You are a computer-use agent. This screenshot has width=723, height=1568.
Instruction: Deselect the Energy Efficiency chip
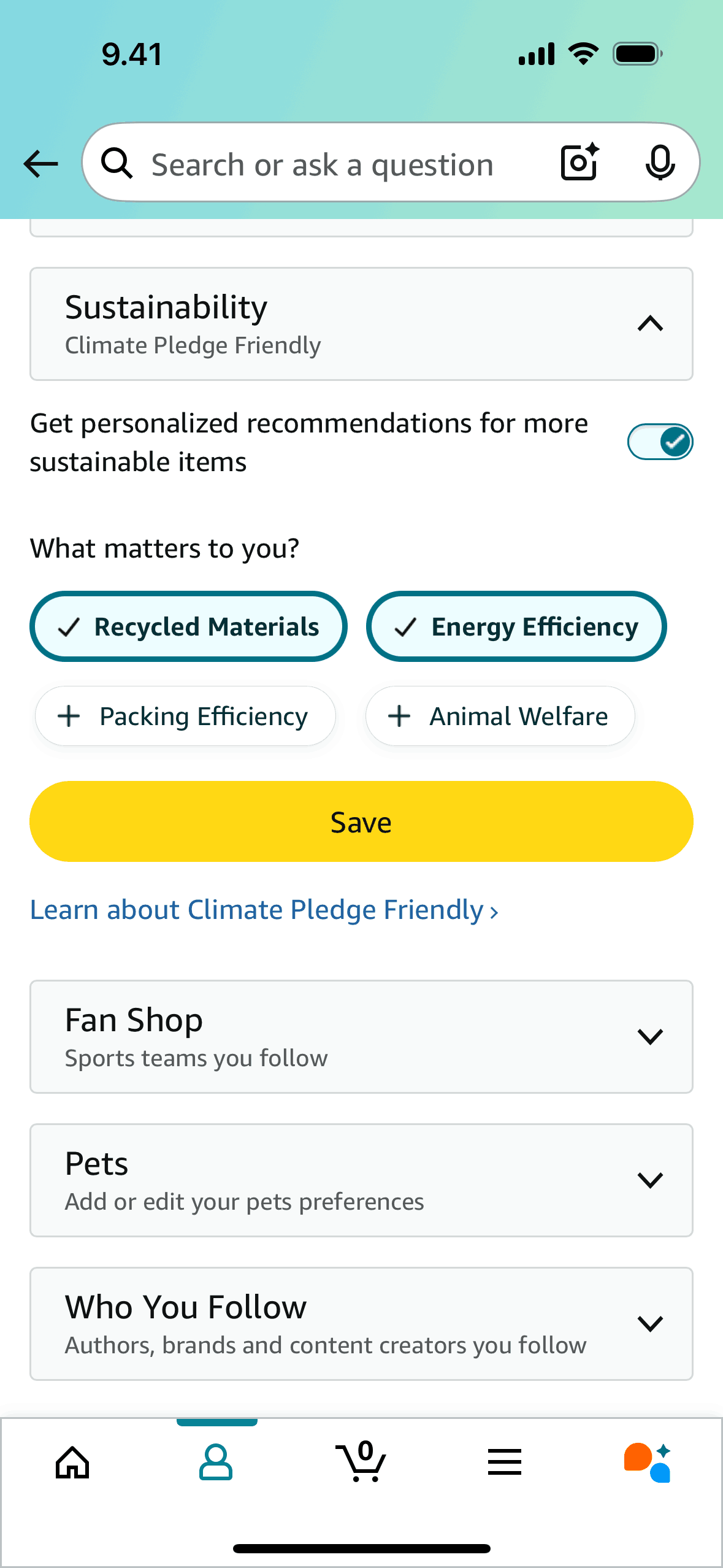click(x=516, y=627)
